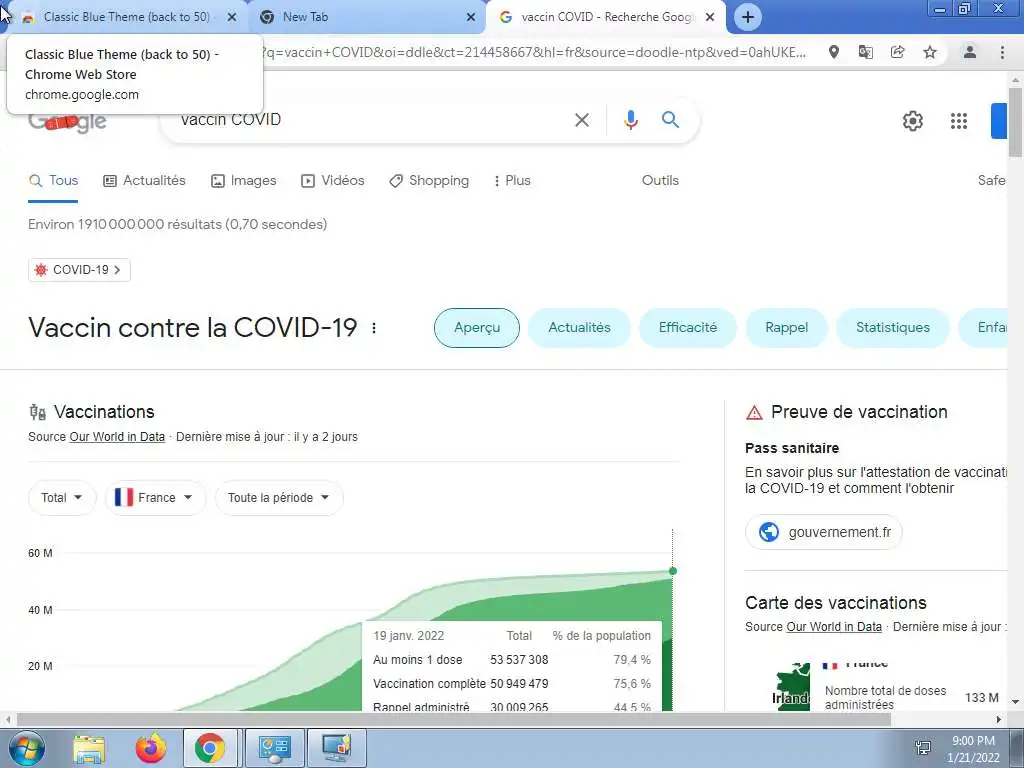Expand the Plus menu
1024x768 pixels.
click(512, 181)
